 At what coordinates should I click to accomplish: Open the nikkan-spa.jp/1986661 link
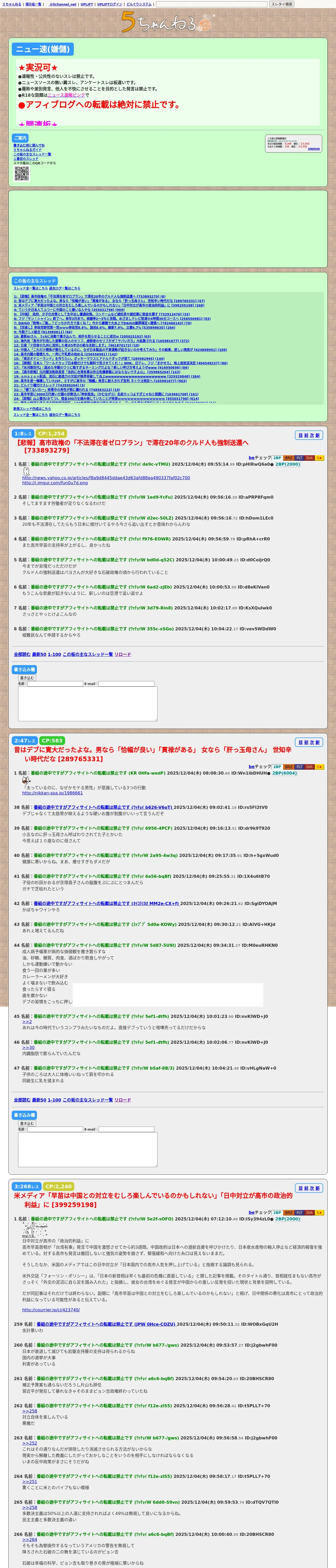52,793
